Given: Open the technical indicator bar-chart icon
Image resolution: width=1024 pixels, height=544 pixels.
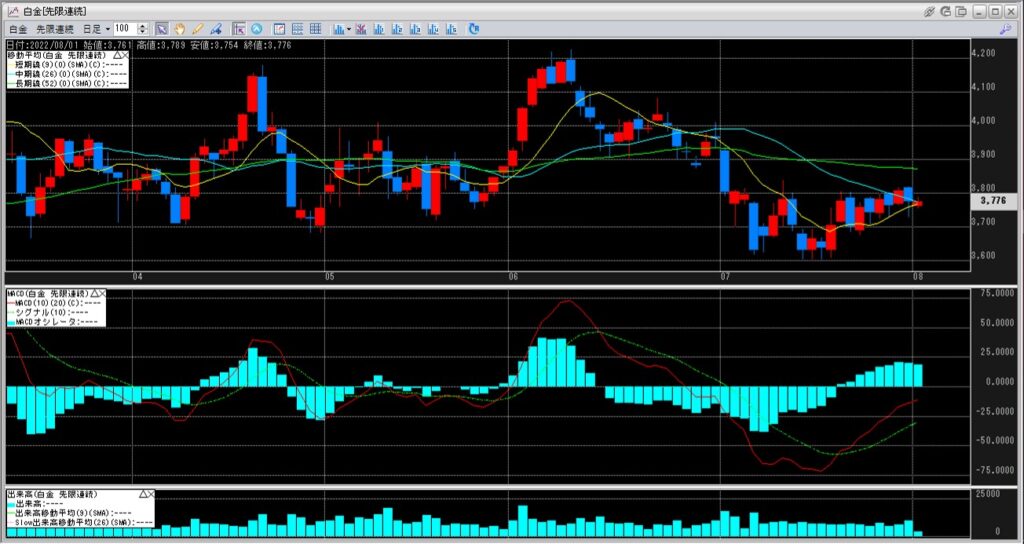Looking at the screenshot, I should pyautogui.click(x=339, y=29).
